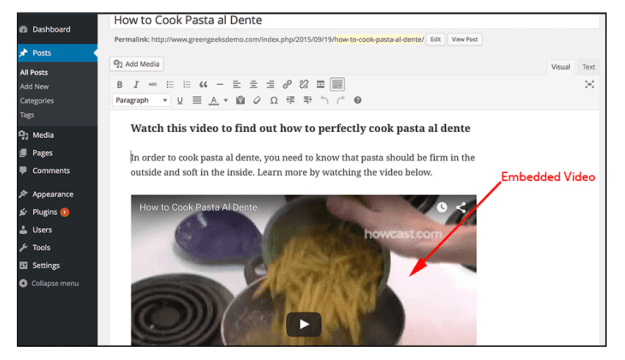
Task: Toggle the toolbar kitchen sink button
Action: pos(337,85)
